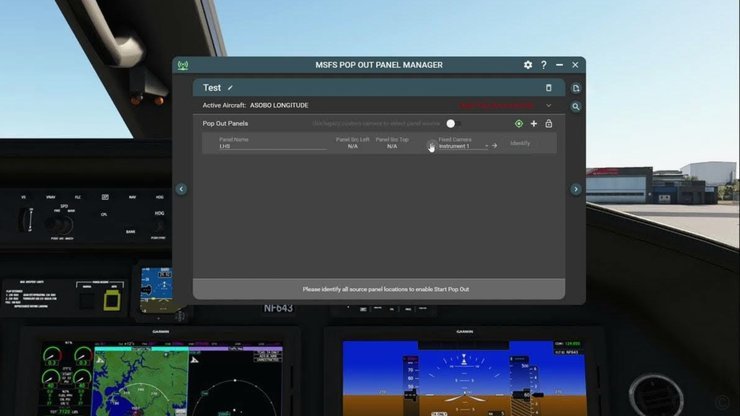Click the connection status icon in the title bar
Image resolution: width=740 pixels, height=416 pixels.
pos(183,65)
